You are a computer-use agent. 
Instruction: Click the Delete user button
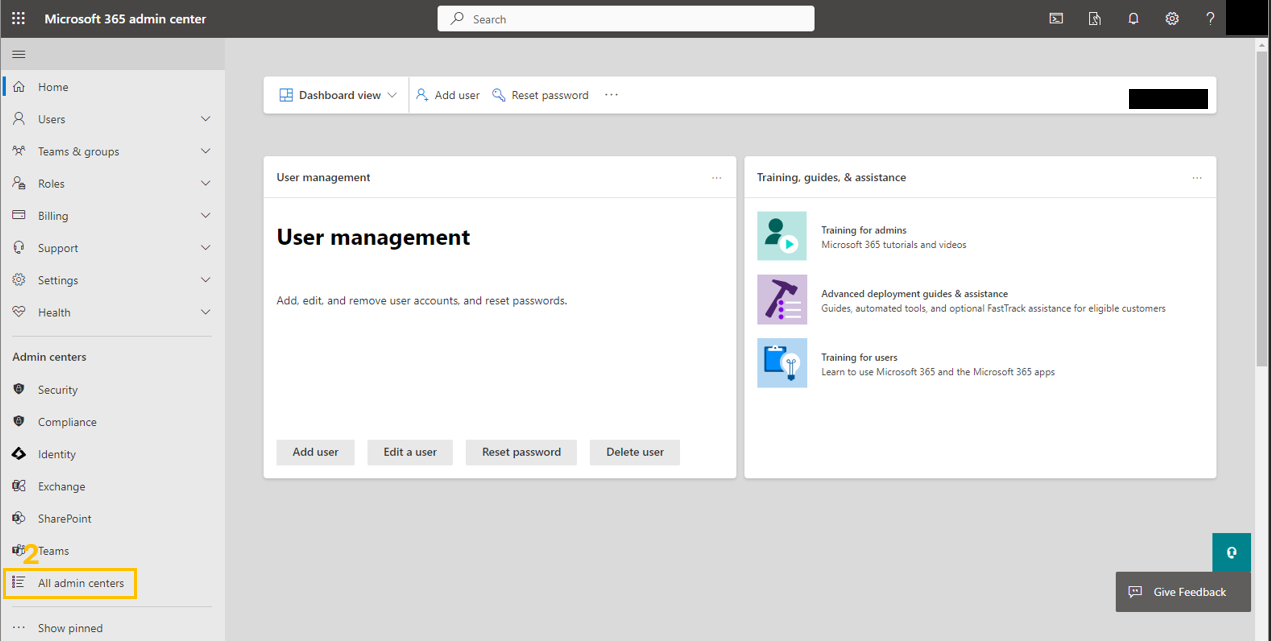[635, 452]
